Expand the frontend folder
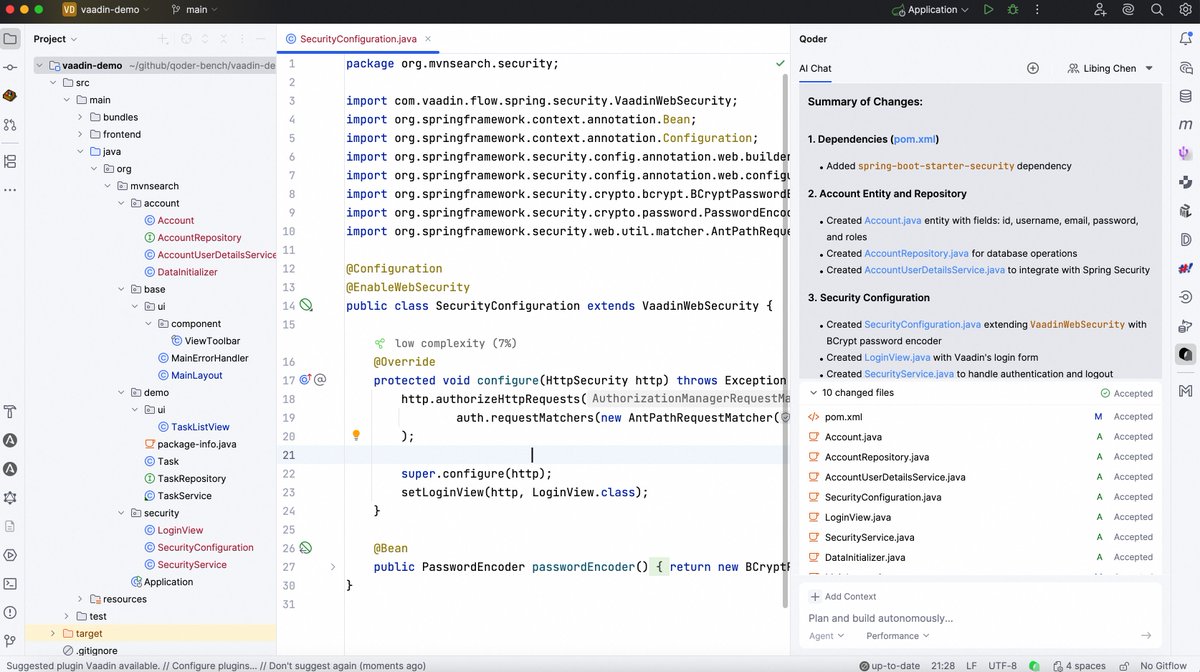The height and width of the screenshot is (672, 1200). pos(81,134)
